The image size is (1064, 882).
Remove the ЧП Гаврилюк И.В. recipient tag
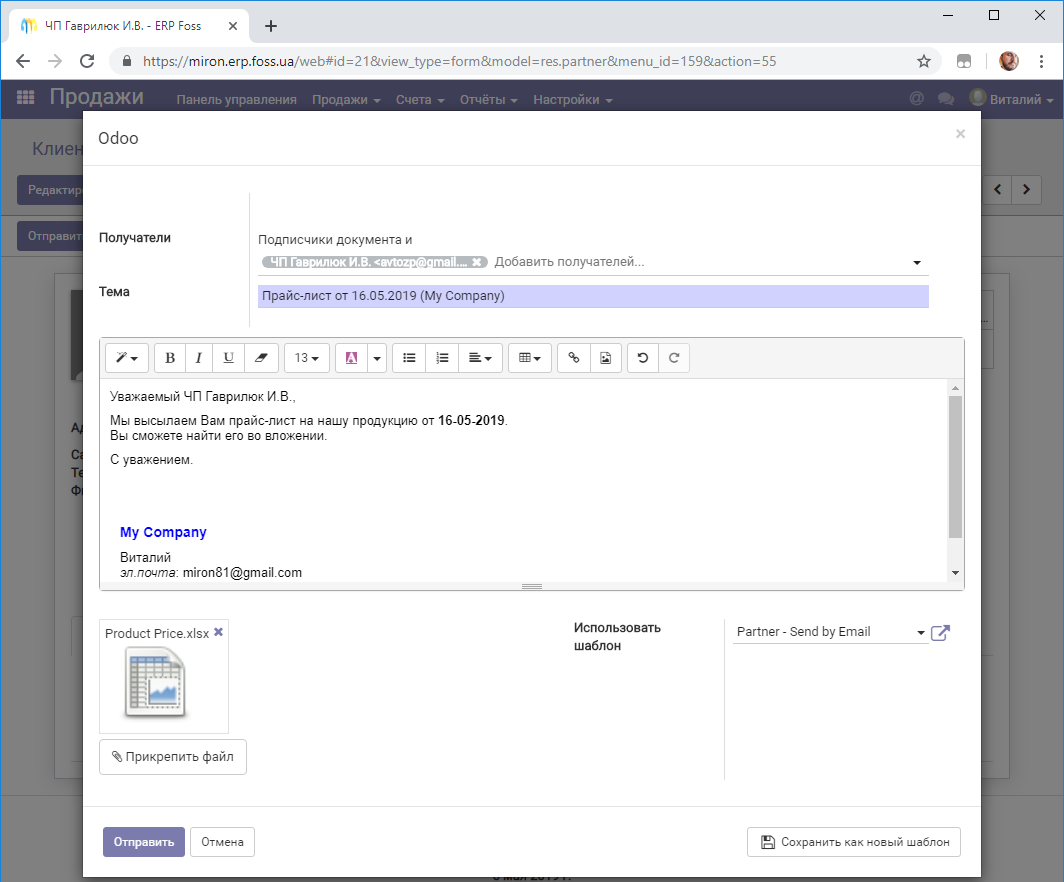(x=477, y=262)
